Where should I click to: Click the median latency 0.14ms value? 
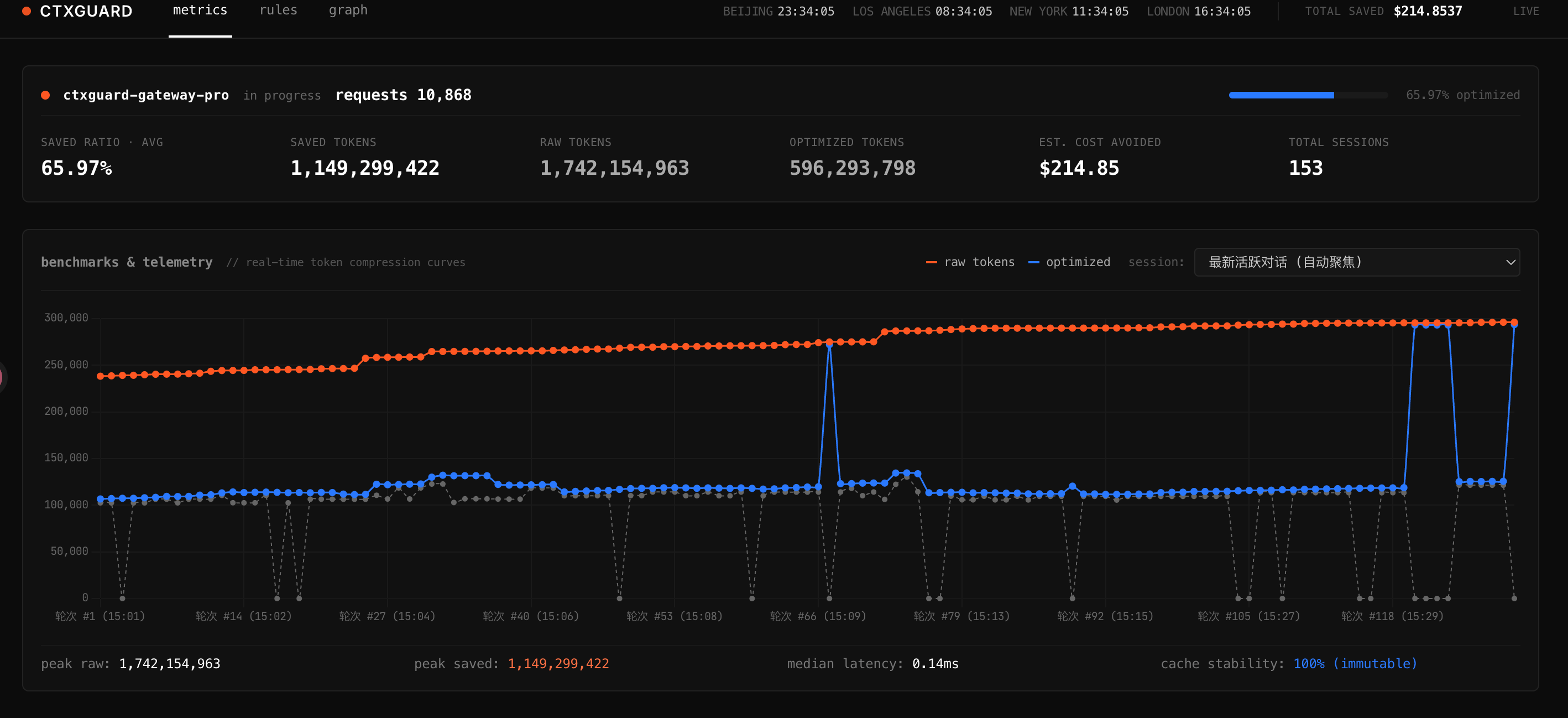(x=935, y=664)
